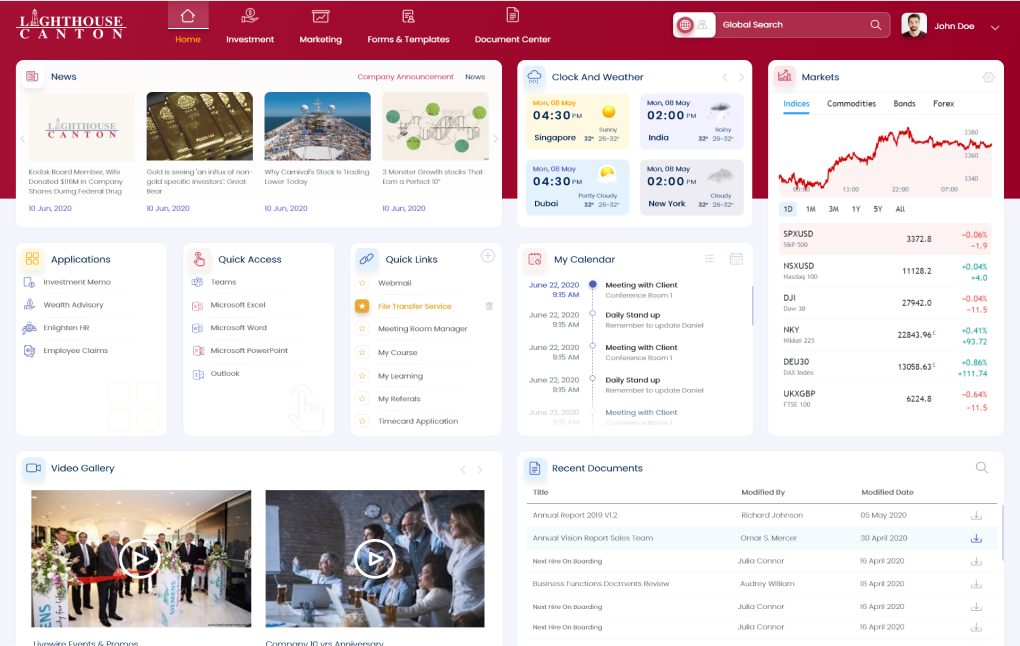Go to previous Video Gallery page
The width and height of the screenshot is (1020, 646).
tap(463, 470)
